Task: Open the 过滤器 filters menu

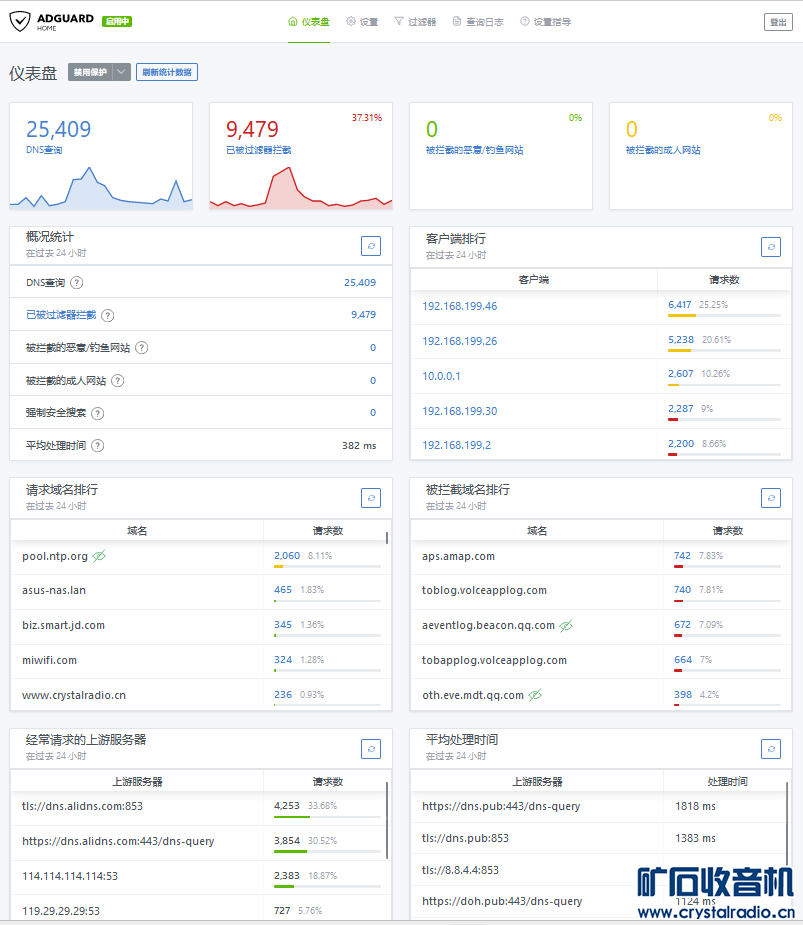Action: [x=415, y=22]
